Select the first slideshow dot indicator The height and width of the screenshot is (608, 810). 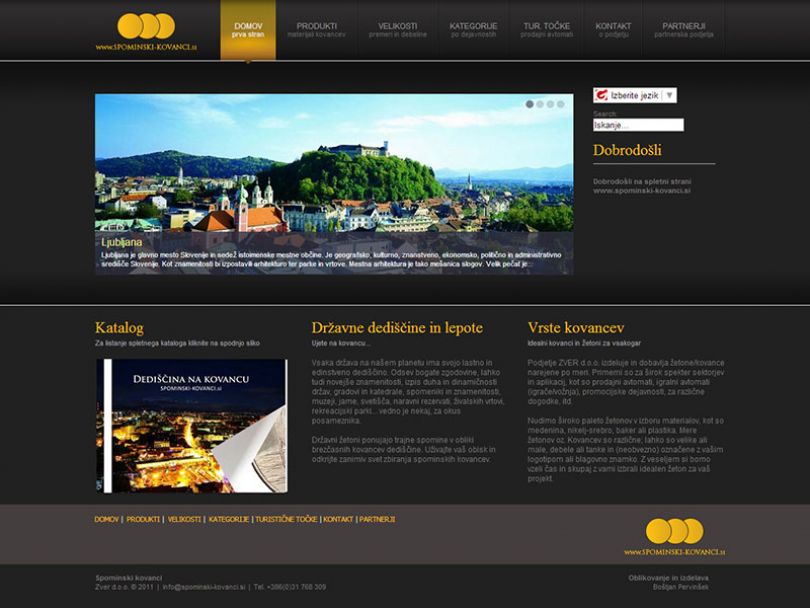(x=530, y=104)
